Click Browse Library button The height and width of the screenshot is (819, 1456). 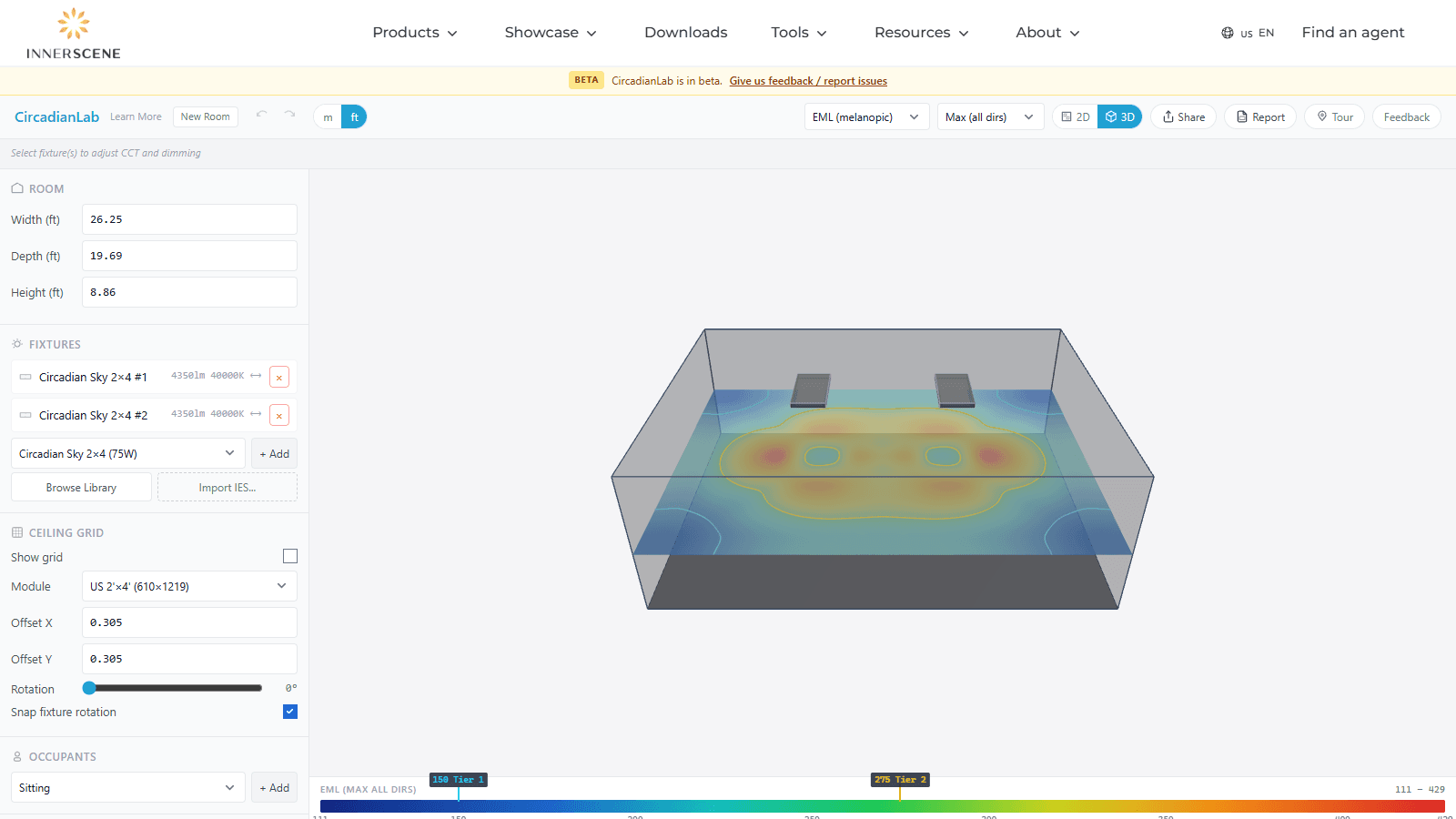click(81, 487)
